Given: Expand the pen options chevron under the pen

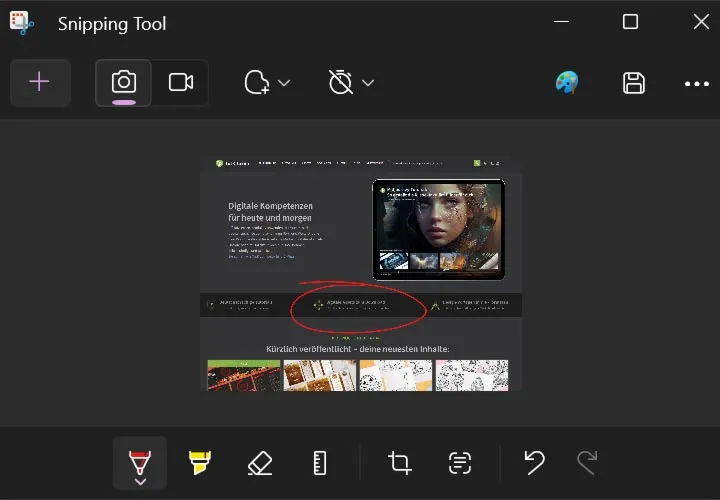Looking at the screenshot, I should pyautogui.click(x=140, y=482).
